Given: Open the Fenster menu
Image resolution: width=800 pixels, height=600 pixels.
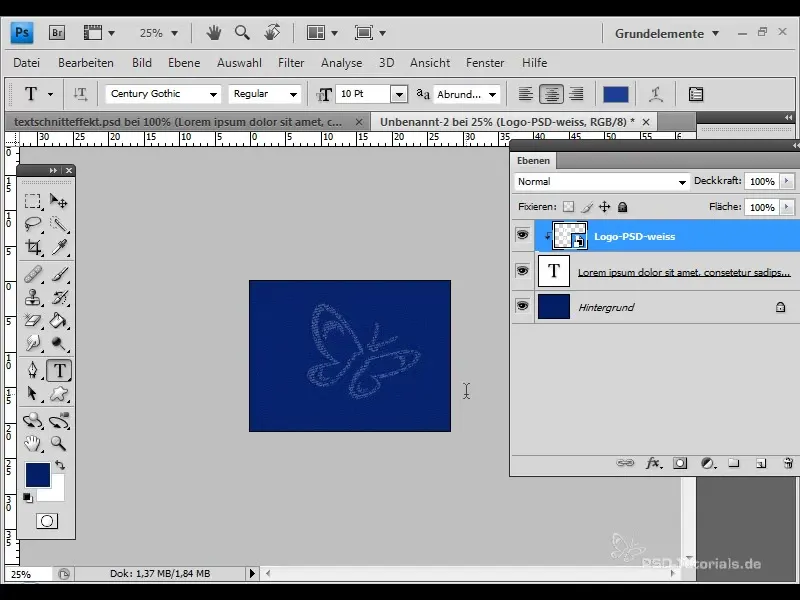Looking at the screenshot, I should 485,63.
